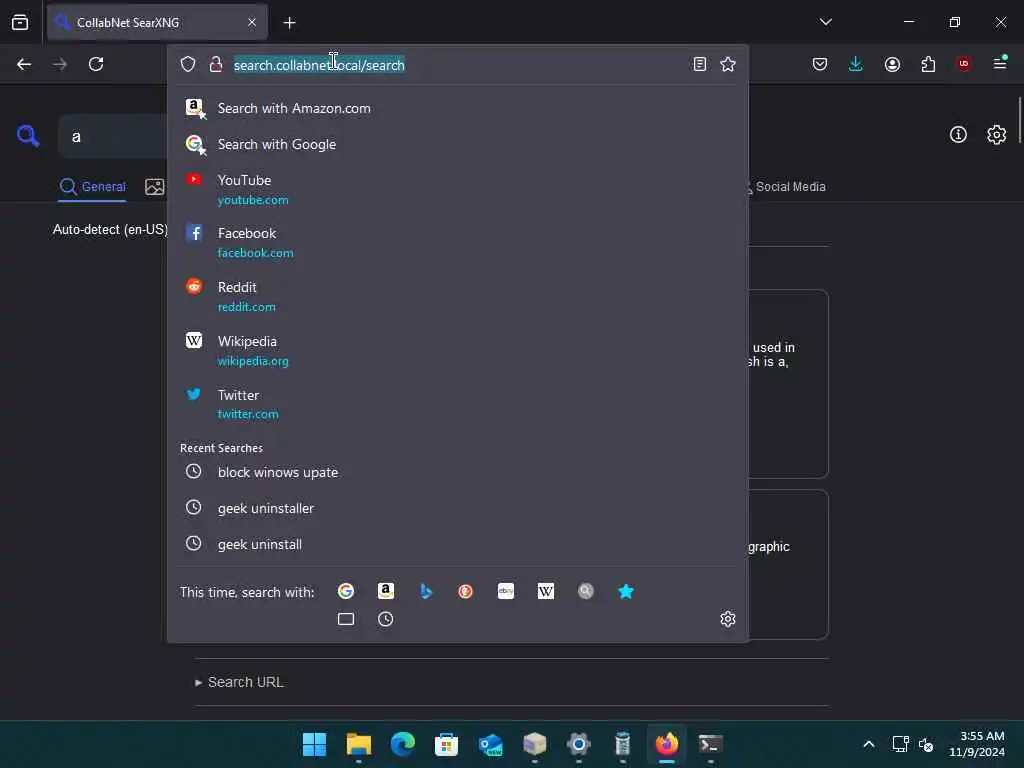Search this time with Google icon
The height and width of the screenshot is (768, 1024).
[345, 591]
